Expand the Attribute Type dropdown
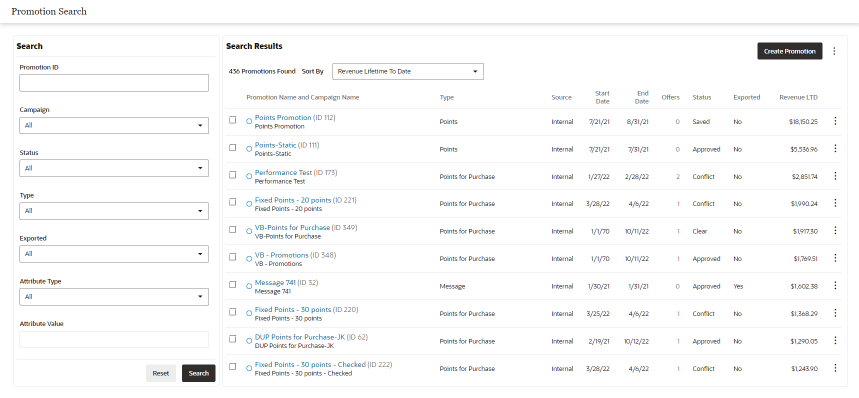The image size is (859, 398). pos(114,297)
